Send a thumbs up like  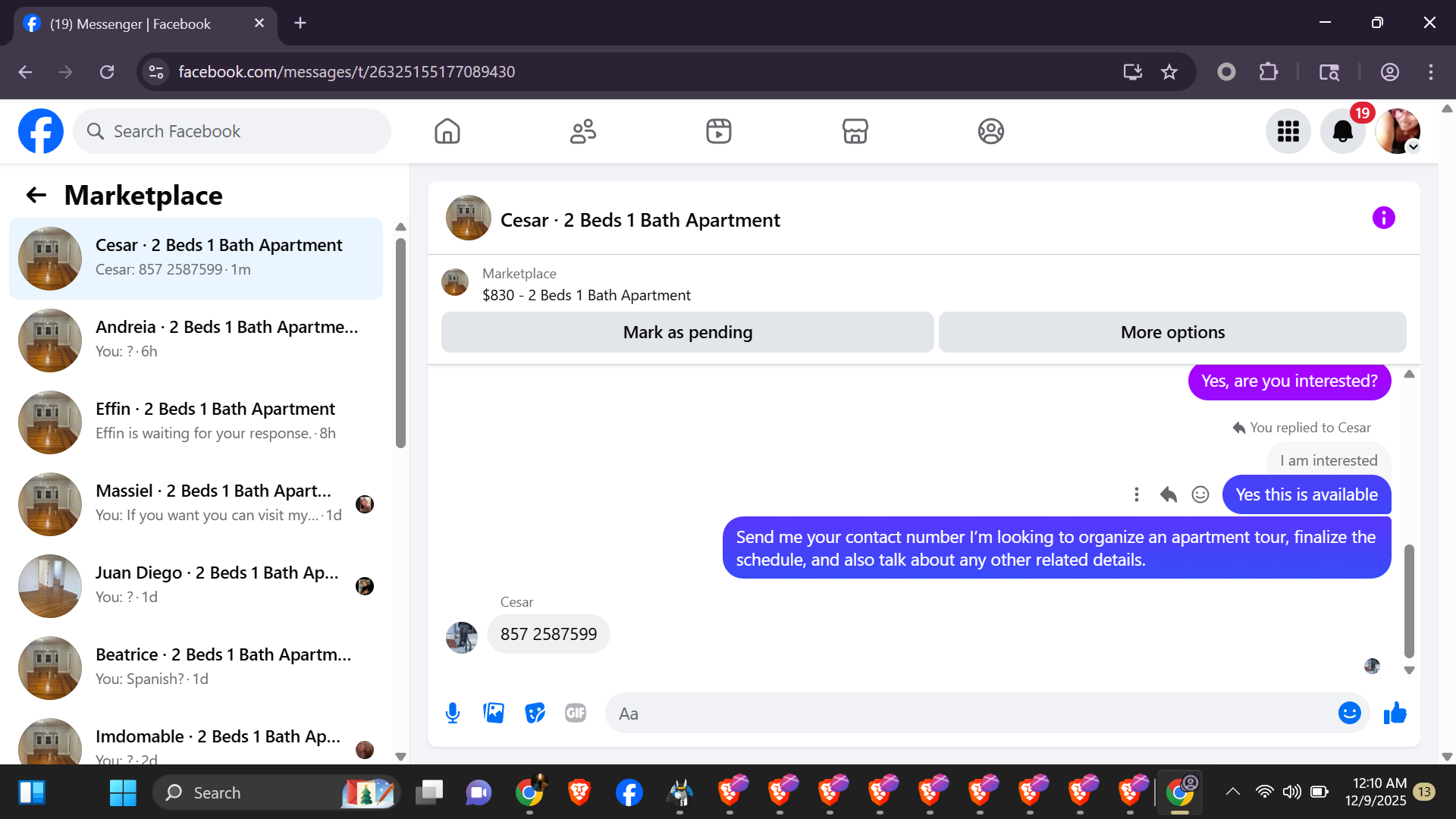(x=1395, y=714)
